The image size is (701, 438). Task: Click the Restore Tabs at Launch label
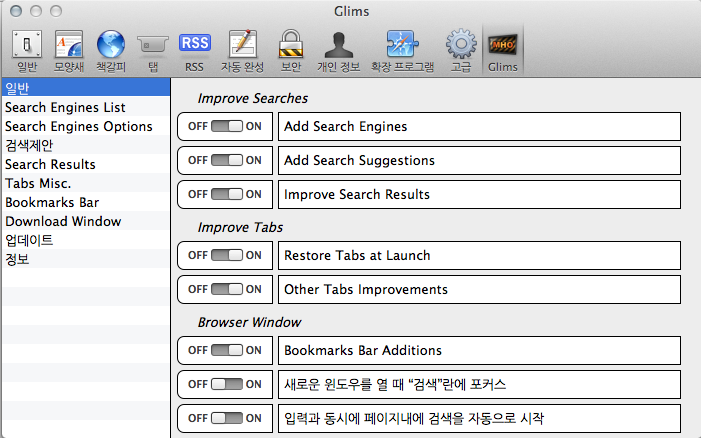point(479,255)
